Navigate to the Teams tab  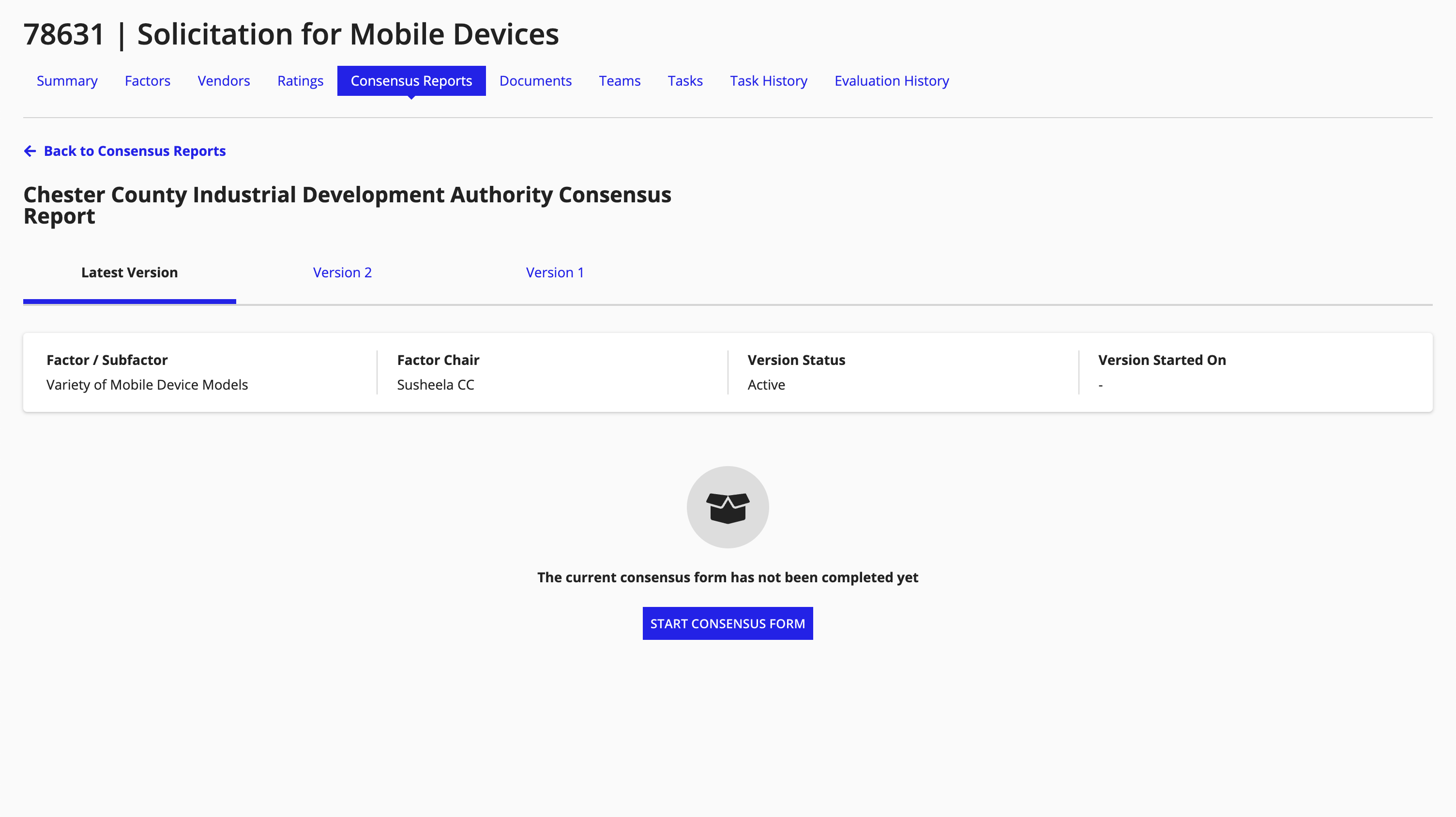[x=619, y=81]
